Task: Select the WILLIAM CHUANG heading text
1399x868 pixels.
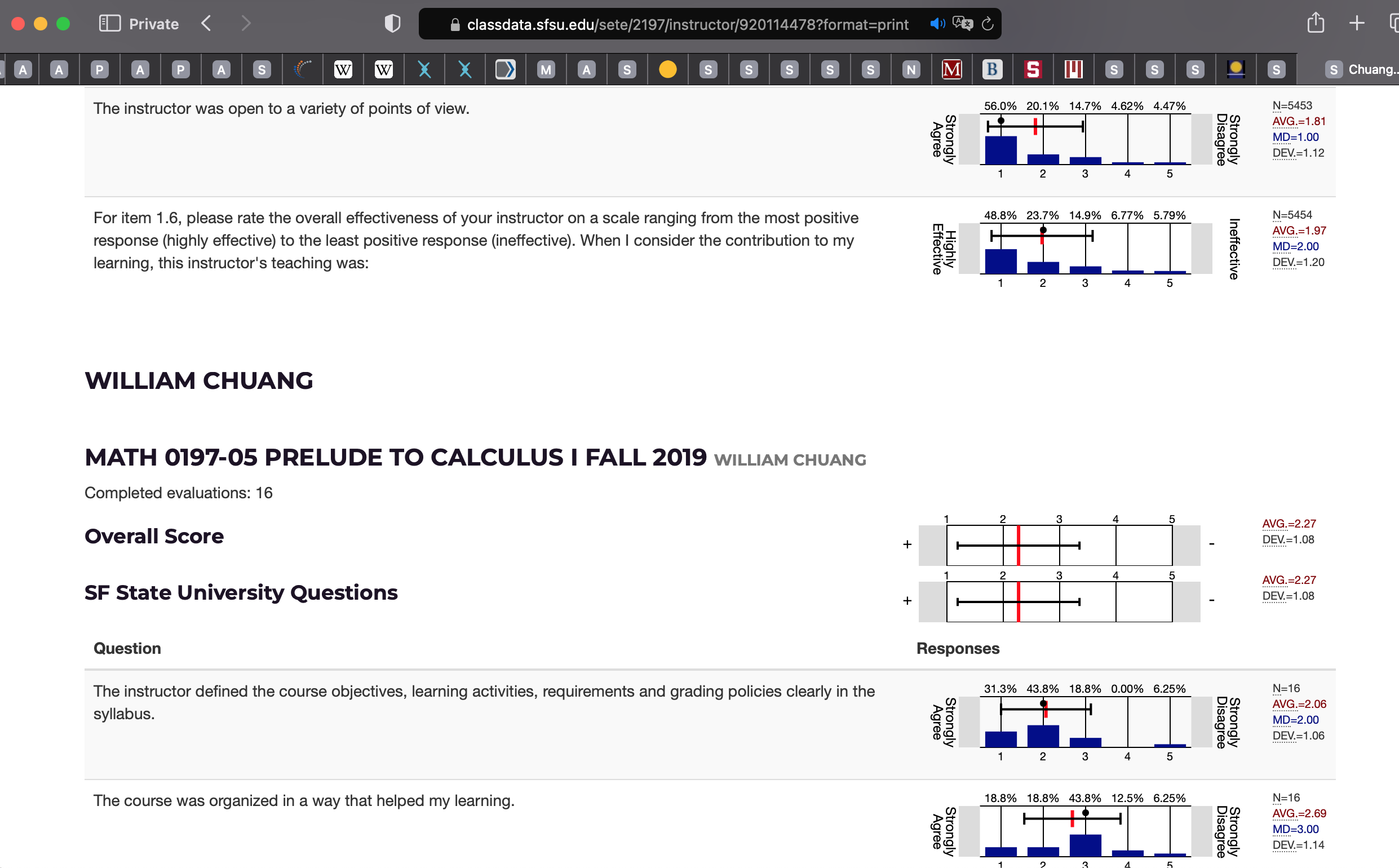Action: pyautogui.click(x=198, y=380)
